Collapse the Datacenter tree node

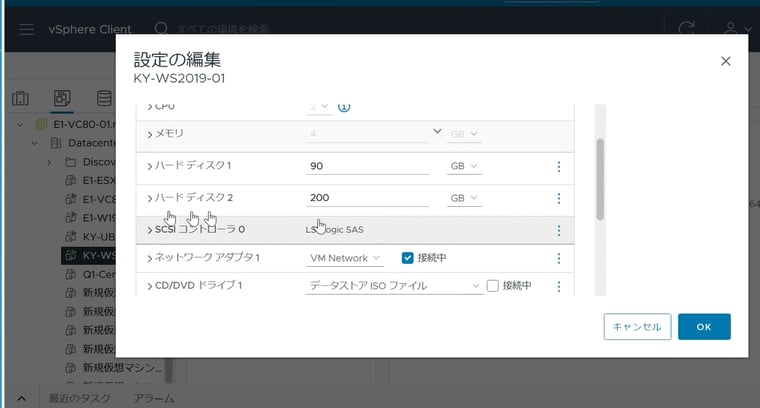[35, 143]
